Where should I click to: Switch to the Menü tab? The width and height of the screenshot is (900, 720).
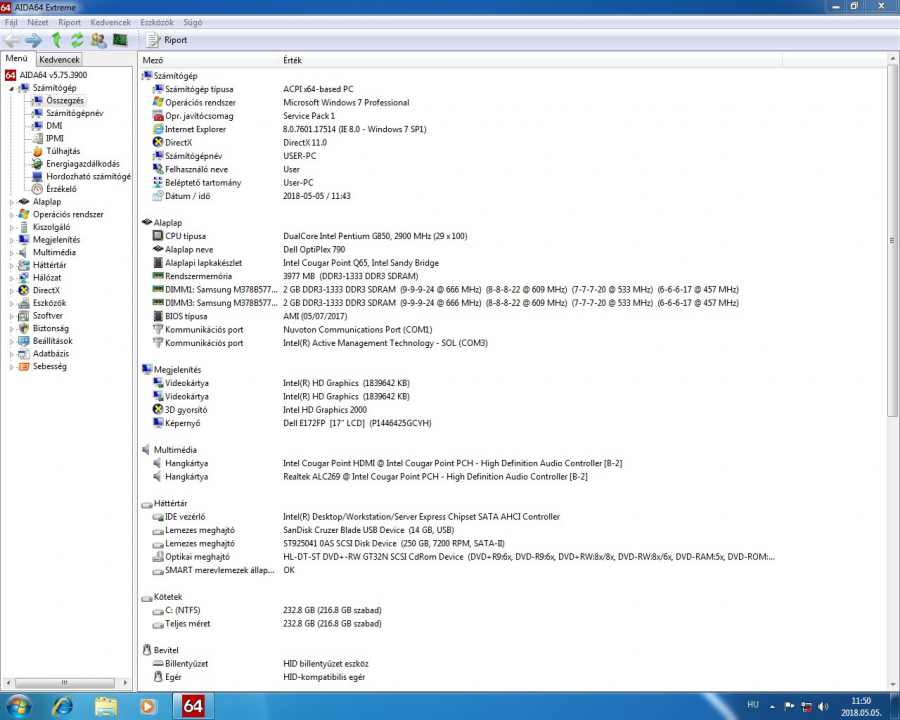pyautogui.click(x=17, y=59)
